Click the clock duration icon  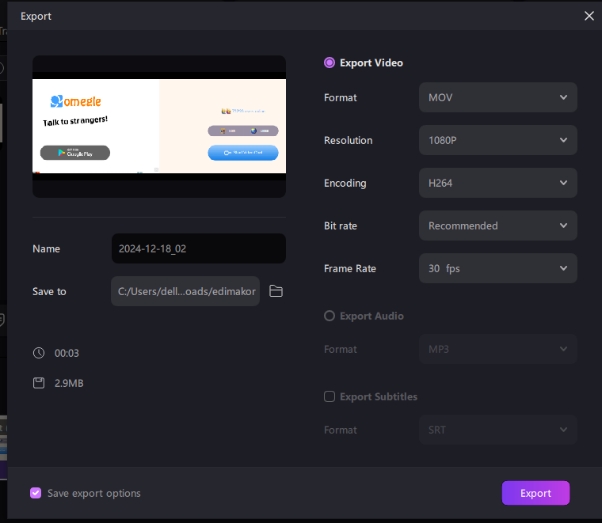coord(39,353)
